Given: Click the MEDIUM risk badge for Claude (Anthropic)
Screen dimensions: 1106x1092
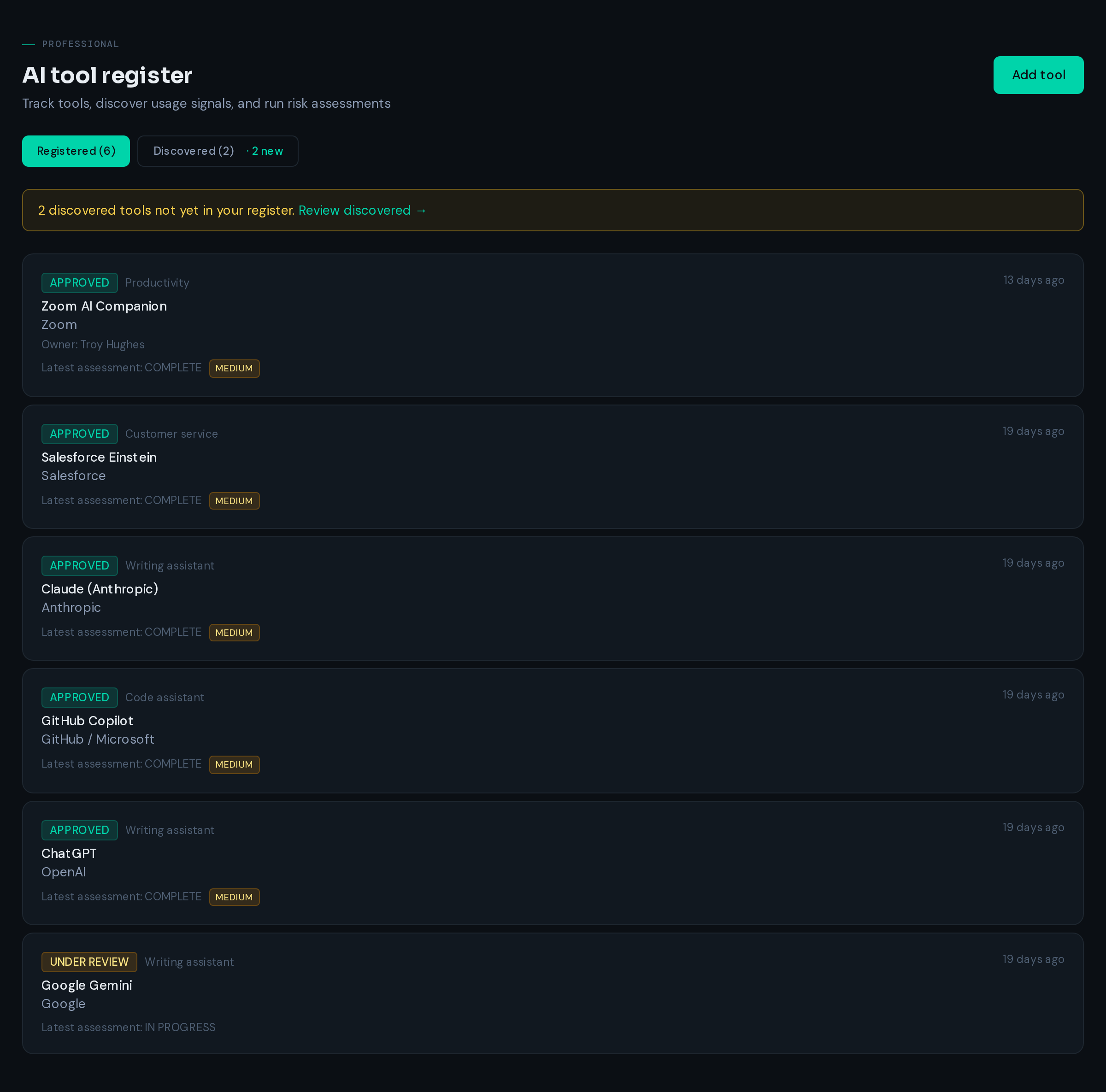Looking at the screenshot, I should [234, 633].
